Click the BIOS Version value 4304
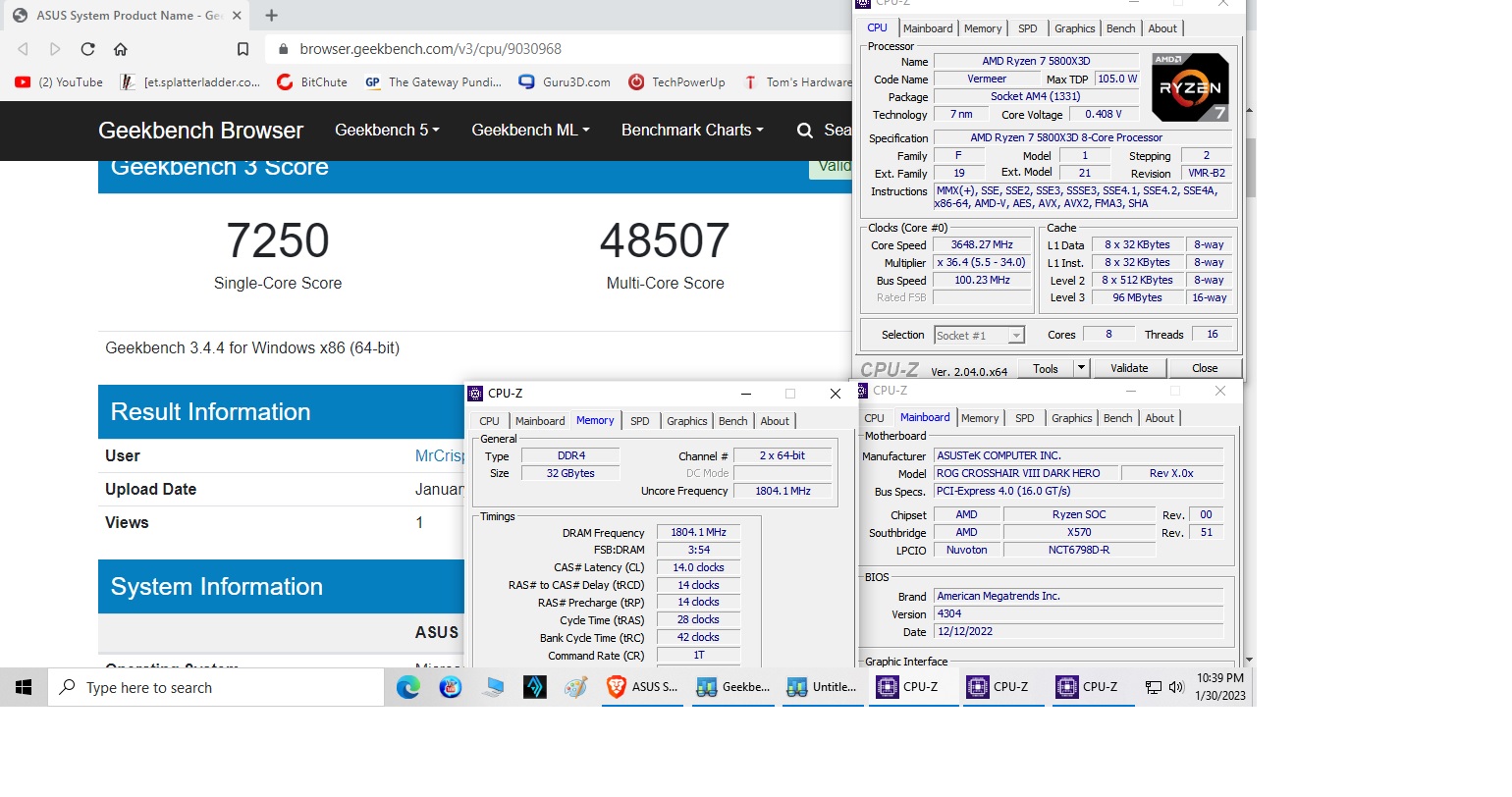 [x=1079, y=614]
